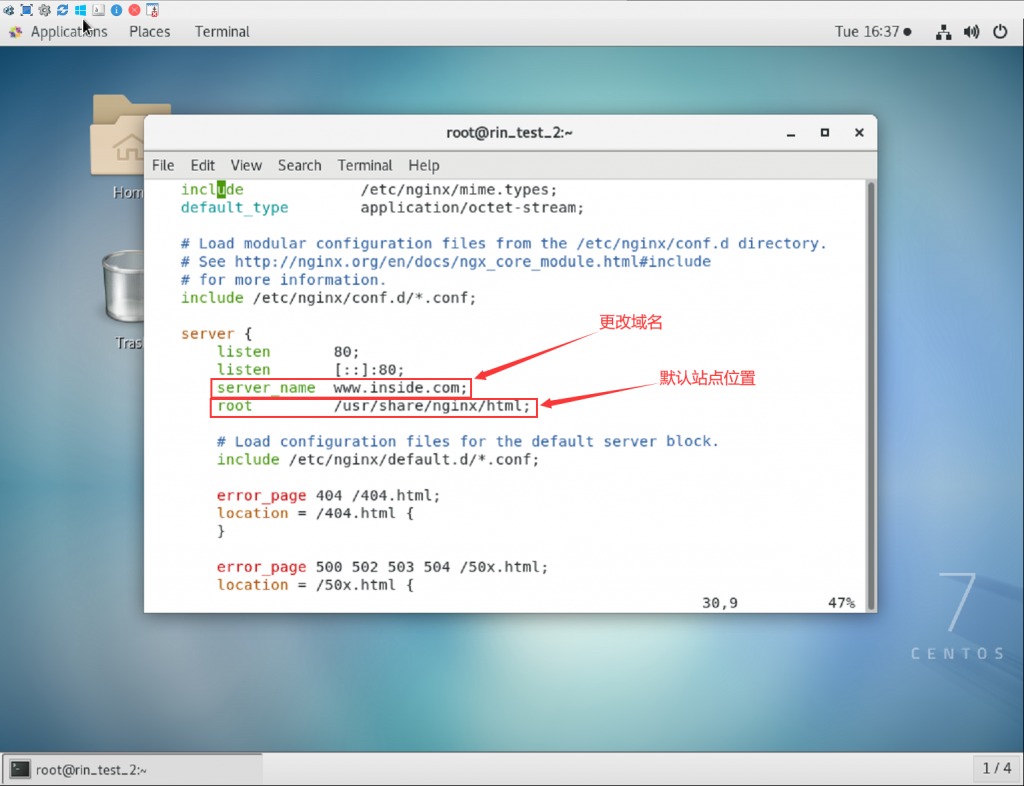Click the red disconnect icon in viewer toolbar

(134, 10)
